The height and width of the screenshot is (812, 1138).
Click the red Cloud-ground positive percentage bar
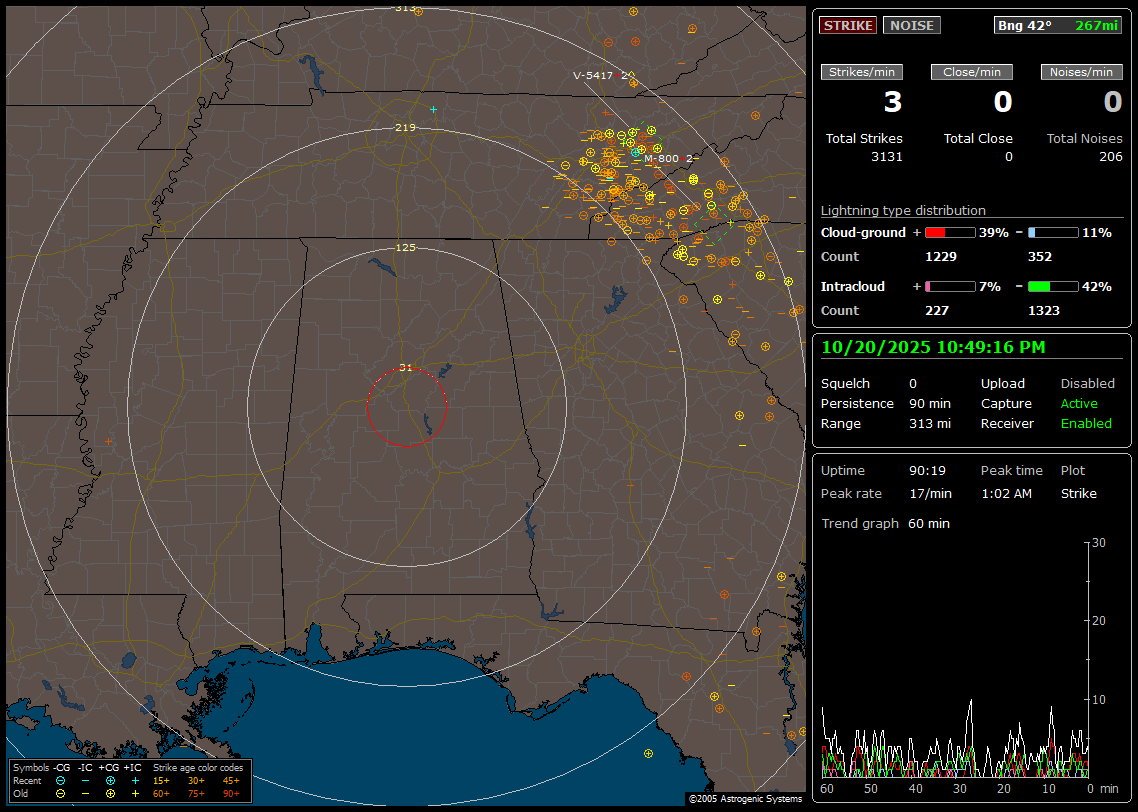click(949, 233)
